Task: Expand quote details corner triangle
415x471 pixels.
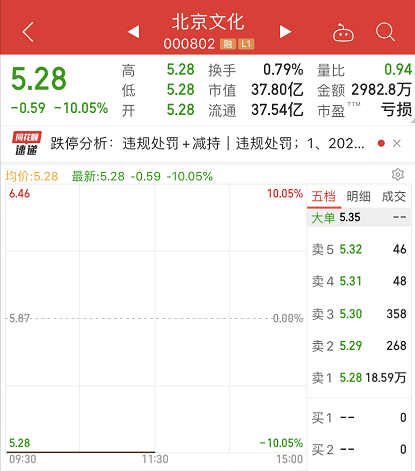Action: (x=412, y=121)
